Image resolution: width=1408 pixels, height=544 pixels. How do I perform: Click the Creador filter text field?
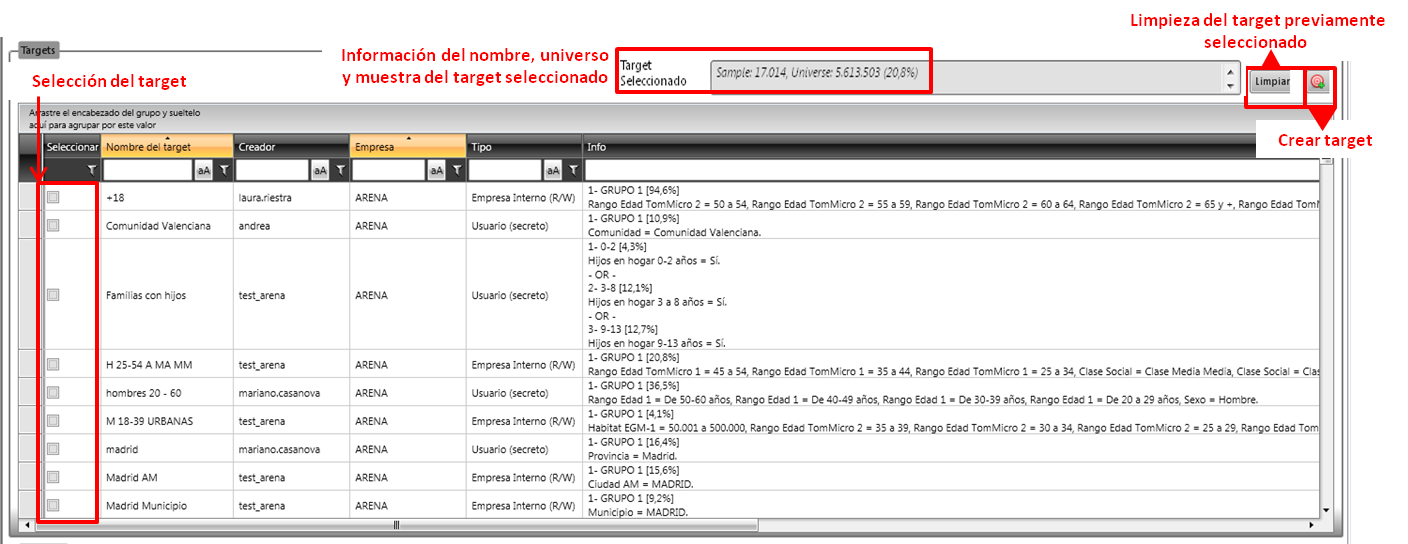(271, 171)
